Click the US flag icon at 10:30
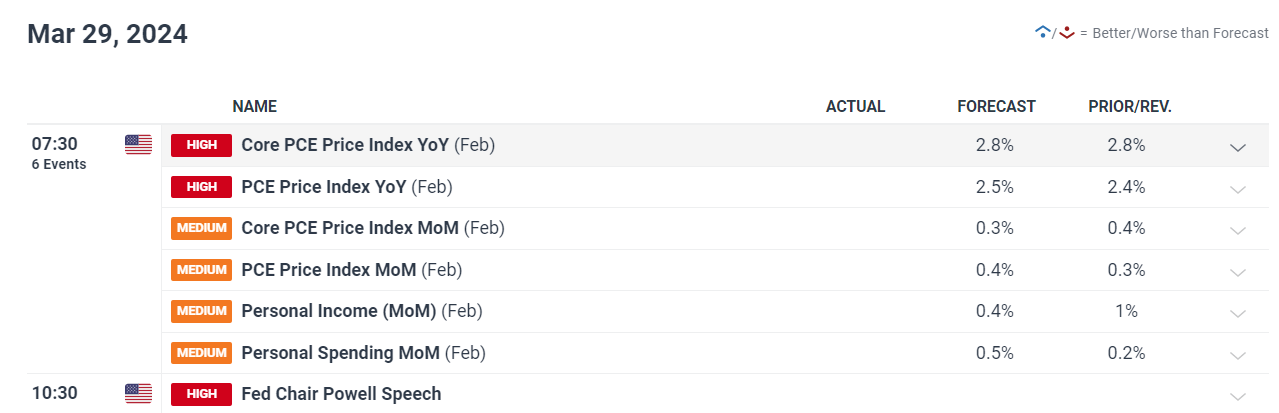1279x413 pixels. point(138,393)
